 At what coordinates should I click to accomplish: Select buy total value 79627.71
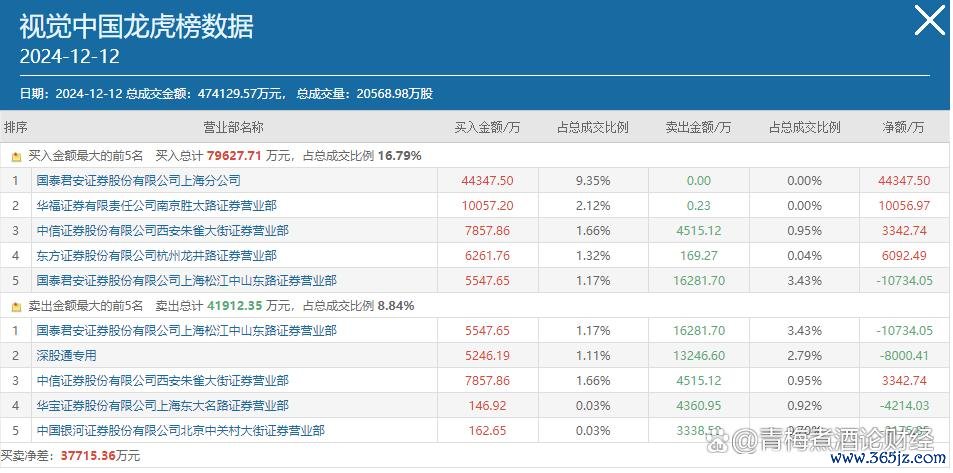(234, 156)
